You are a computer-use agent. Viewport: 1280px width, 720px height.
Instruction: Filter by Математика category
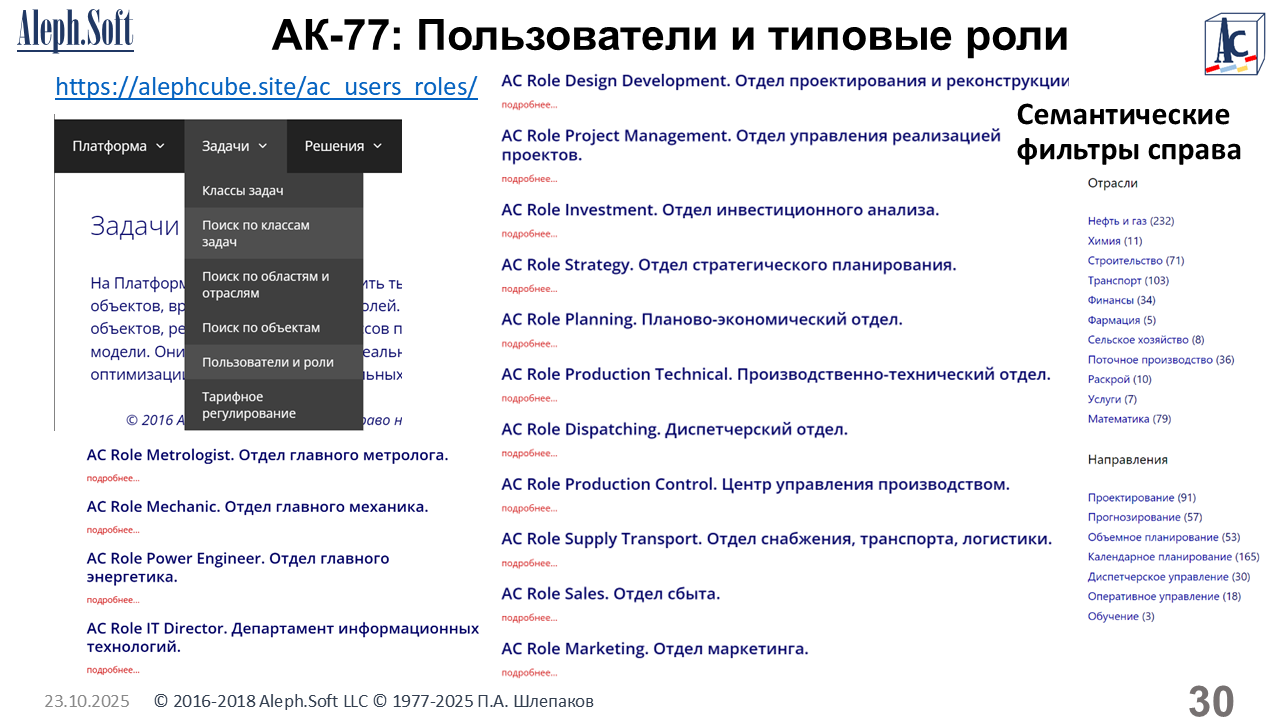(x=1129, y=419)
